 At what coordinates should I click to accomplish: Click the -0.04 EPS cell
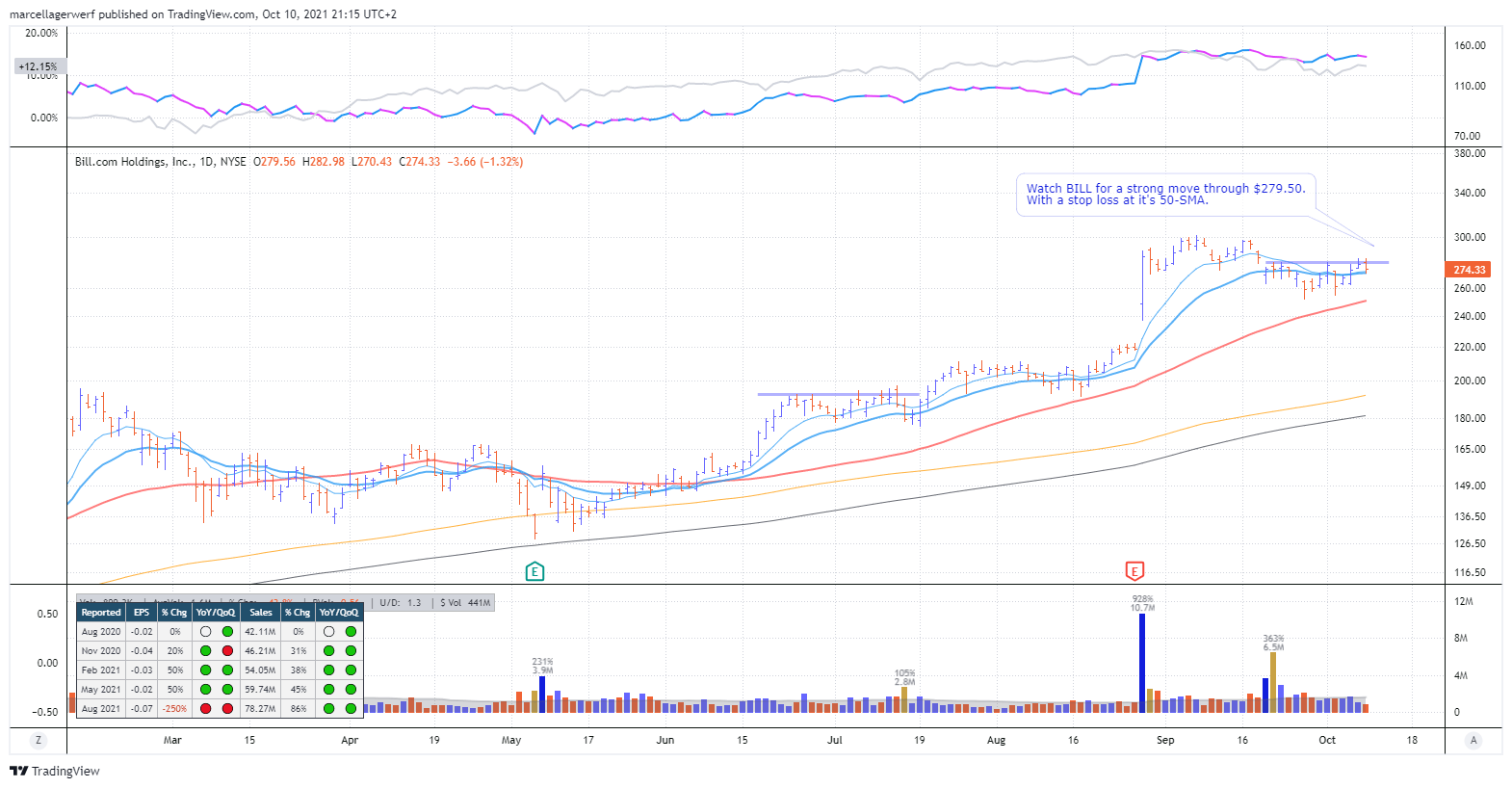(142, 651)
